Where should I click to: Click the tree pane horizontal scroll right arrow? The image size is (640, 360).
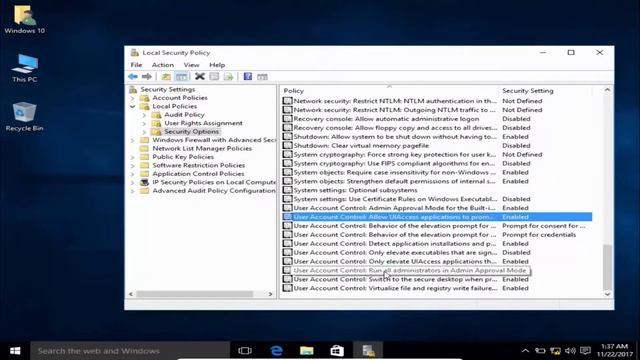tap(270, 294)
